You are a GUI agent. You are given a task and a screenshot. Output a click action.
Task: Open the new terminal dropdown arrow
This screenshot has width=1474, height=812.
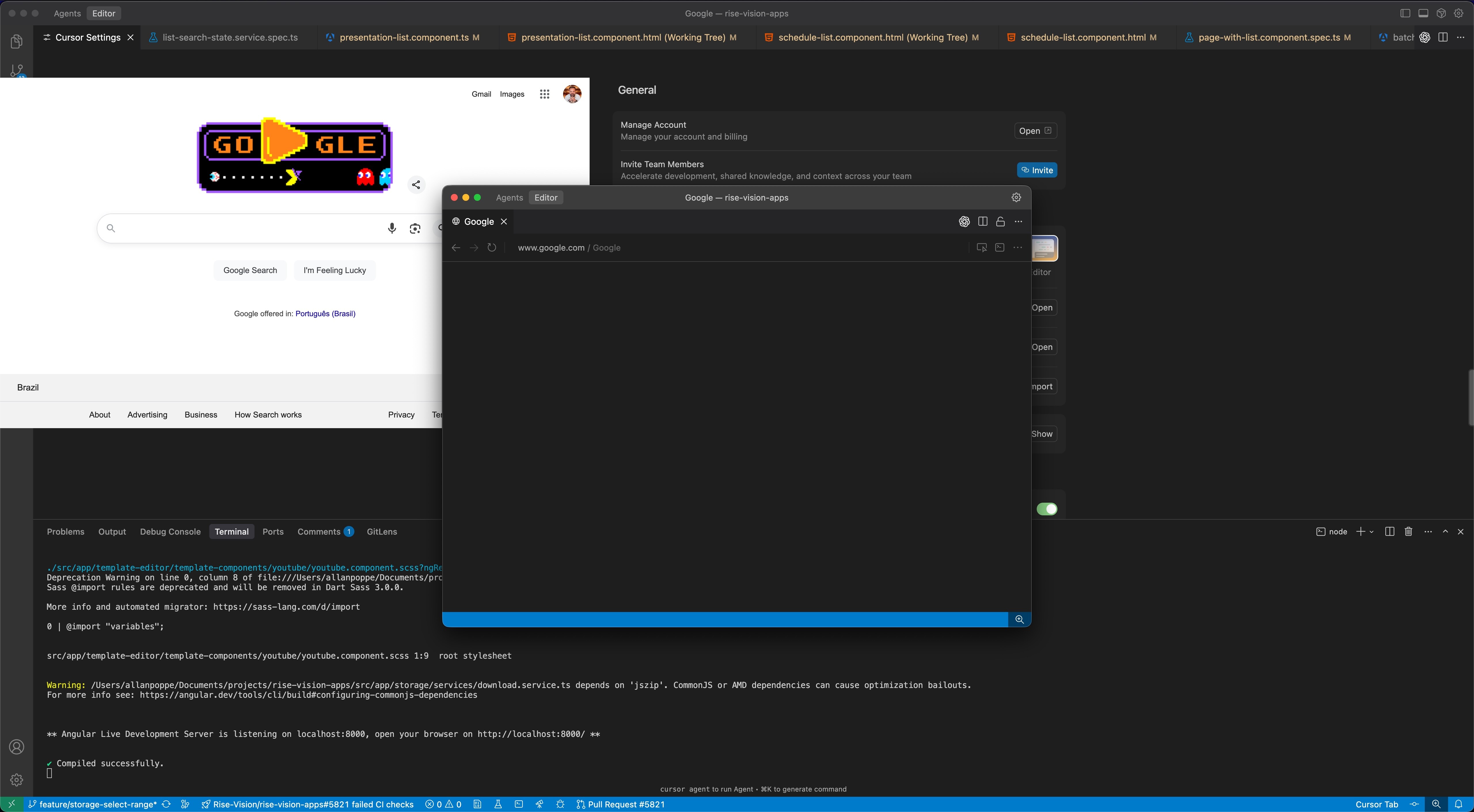pos(1372,532)
